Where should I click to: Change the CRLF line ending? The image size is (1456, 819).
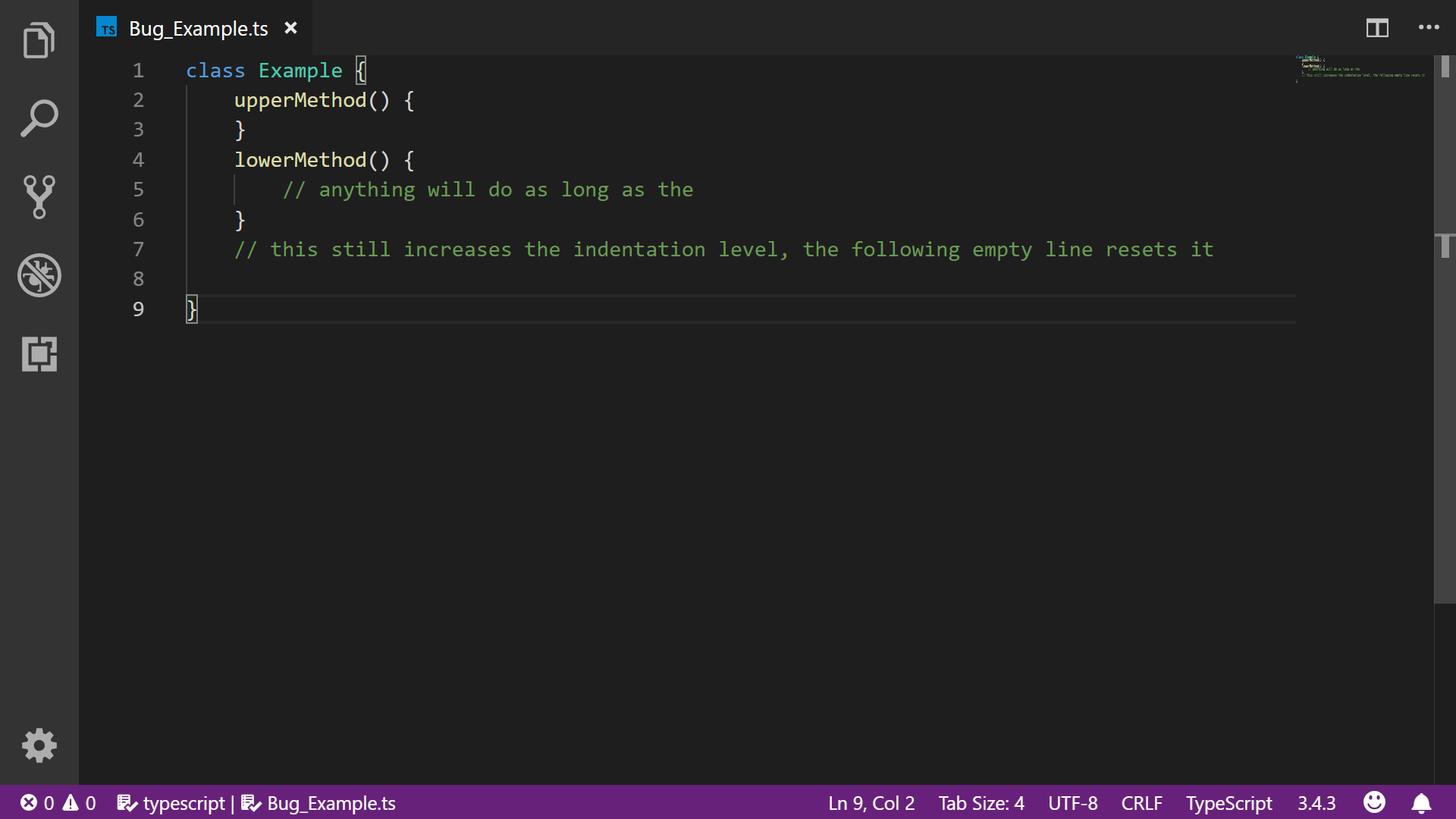click(1141, 803)
